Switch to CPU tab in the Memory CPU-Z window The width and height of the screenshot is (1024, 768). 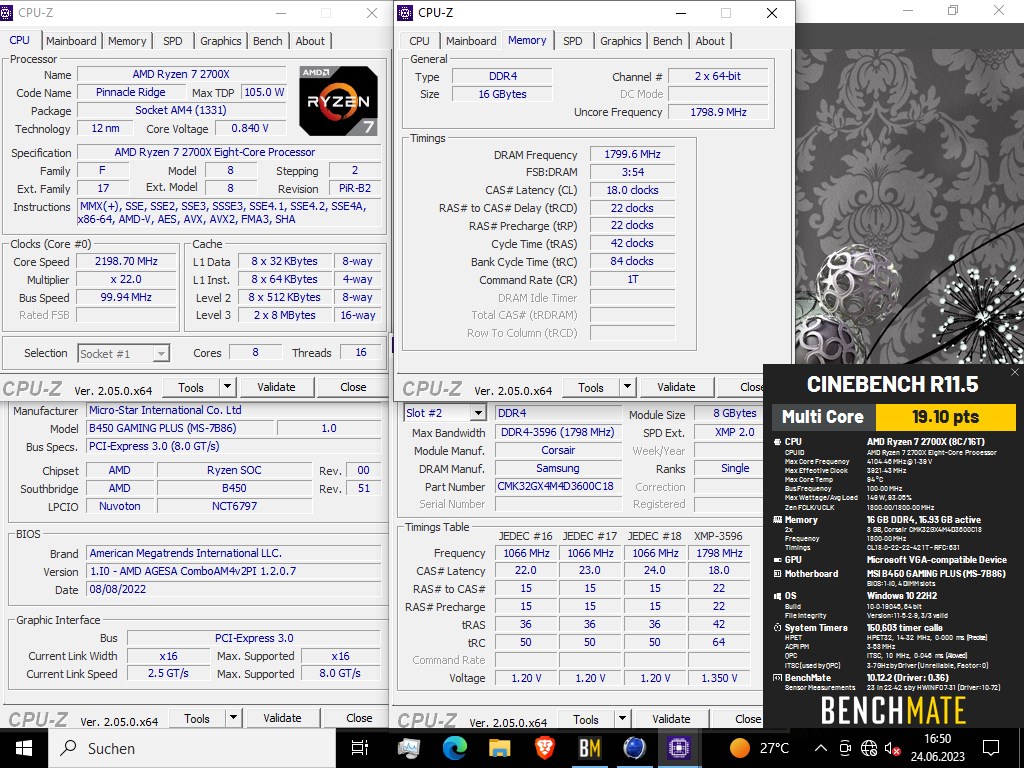(x=419, y=40)
